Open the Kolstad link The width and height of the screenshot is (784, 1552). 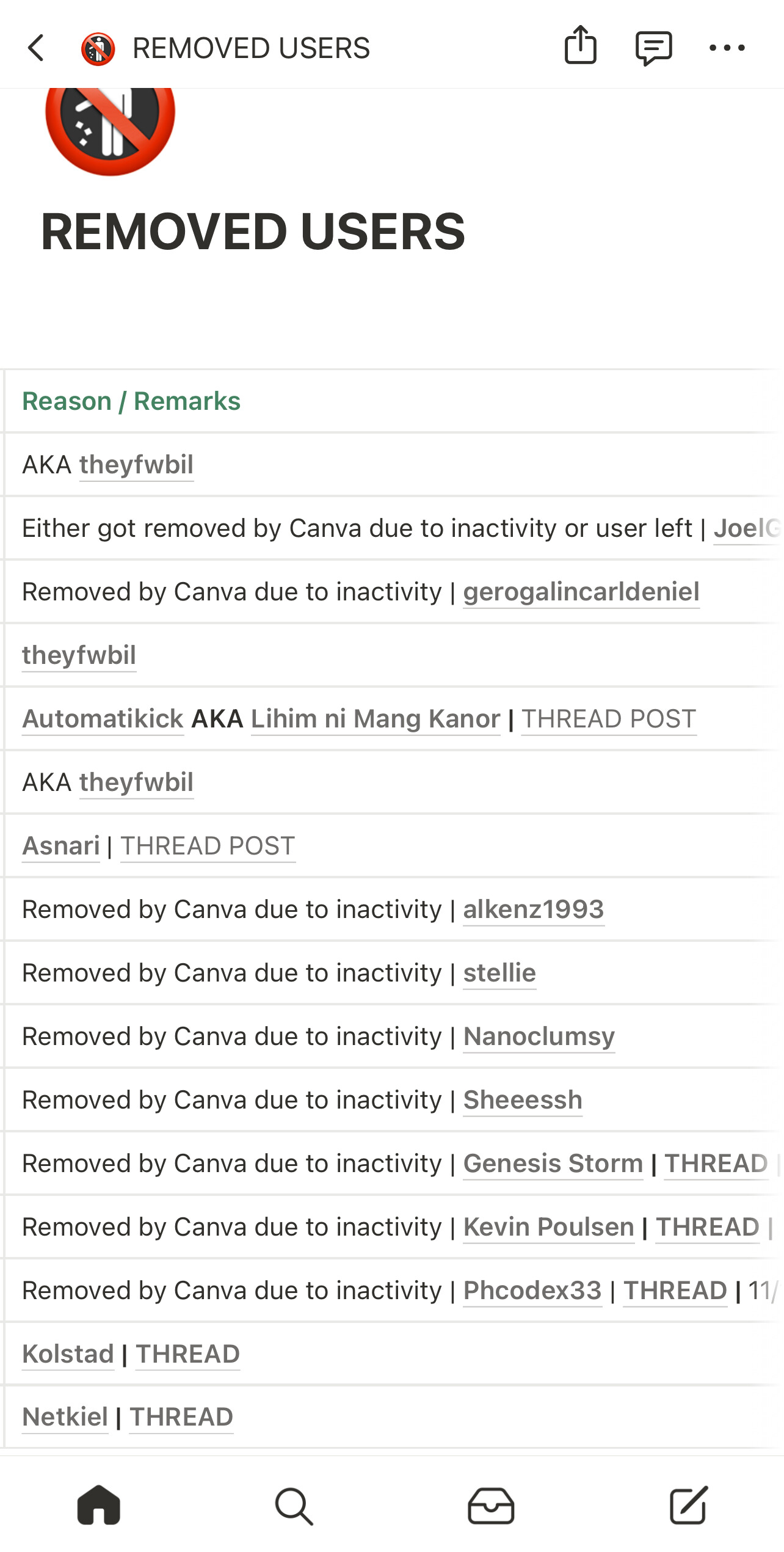tap(68, 1354)
